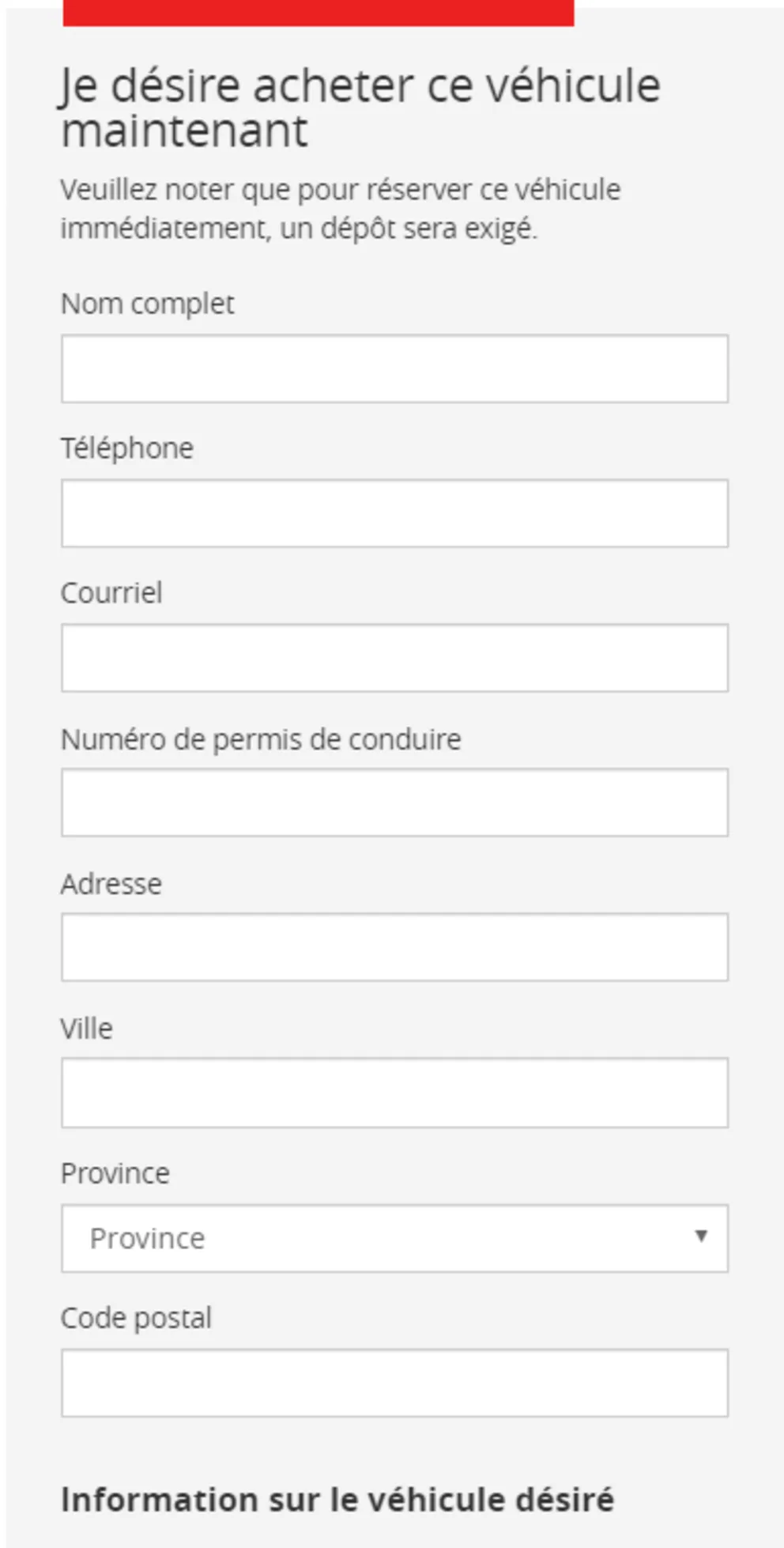
Task: Select the Code postal input field
Action: click(394, 1383)
